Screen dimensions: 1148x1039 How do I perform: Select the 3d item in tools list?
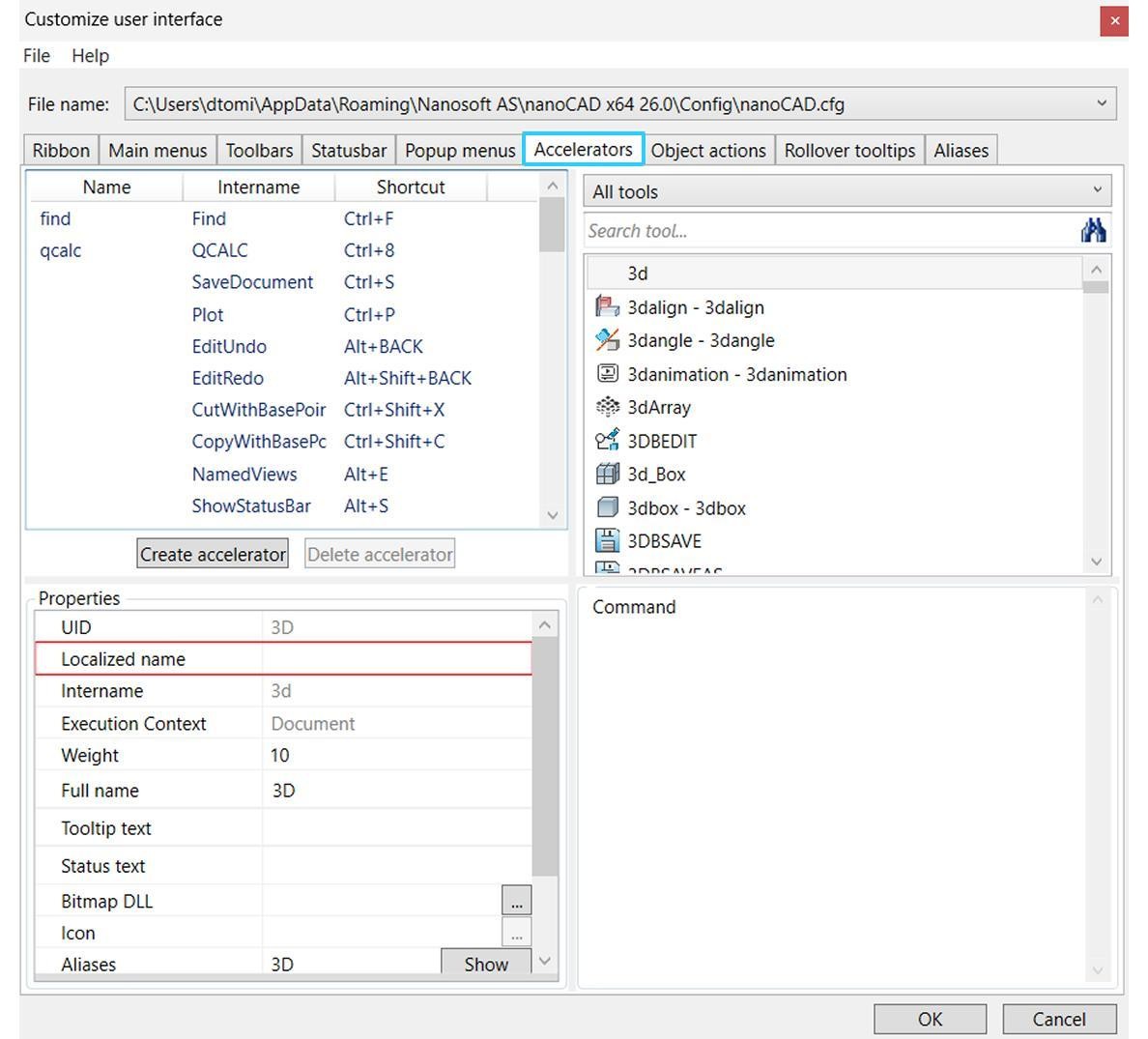click(x=834, y=273)
